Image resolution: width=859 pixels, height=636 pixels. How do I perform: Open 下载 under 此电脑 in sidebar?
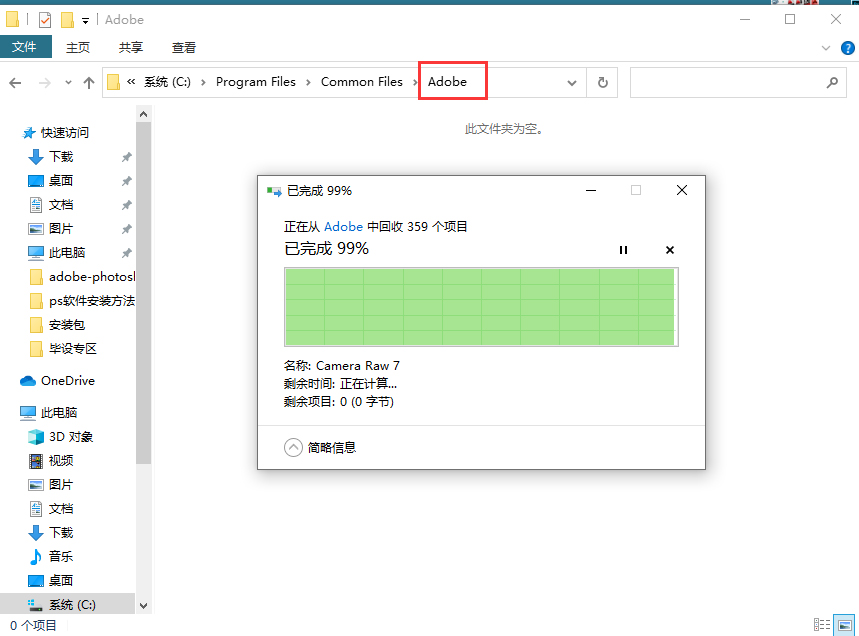coord(61,532)
